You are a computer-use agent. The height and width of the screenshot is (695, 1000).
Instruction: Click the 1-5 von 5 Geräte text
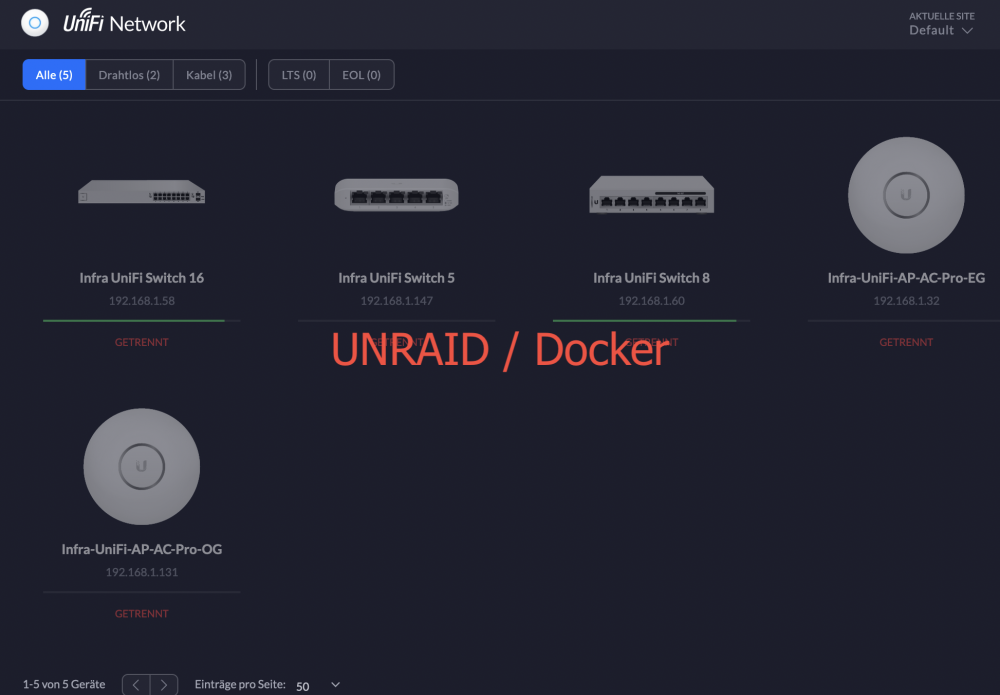coord(64,685)
